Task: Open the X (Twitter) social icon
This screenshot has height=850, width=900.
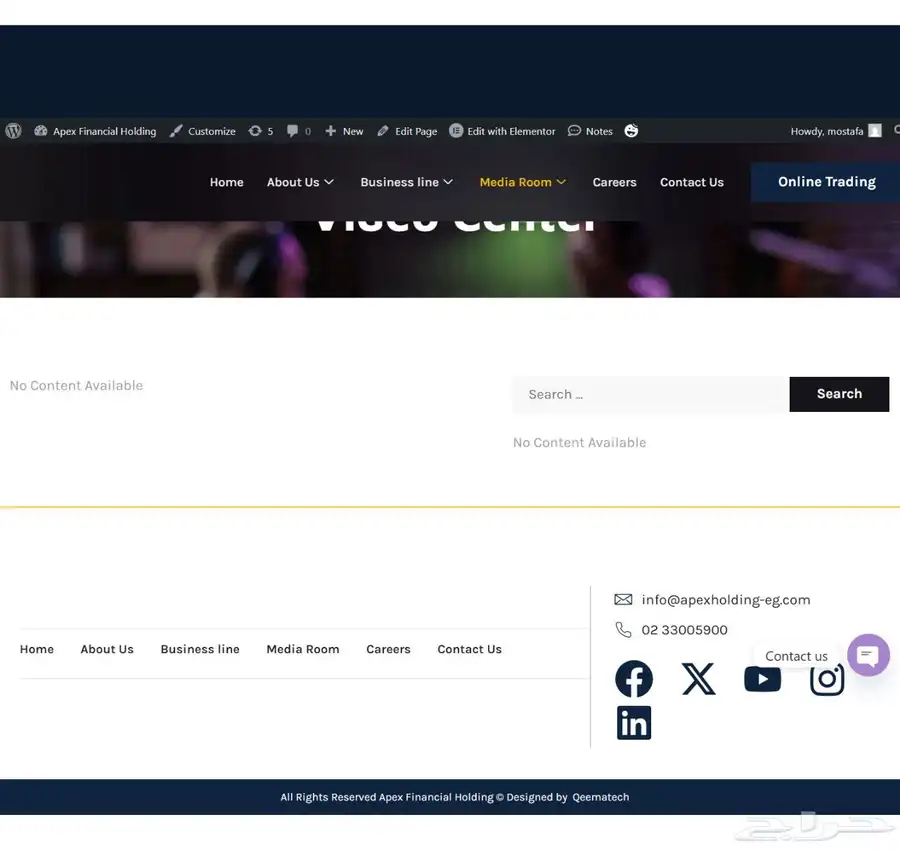Action: [x=699, y=679]
